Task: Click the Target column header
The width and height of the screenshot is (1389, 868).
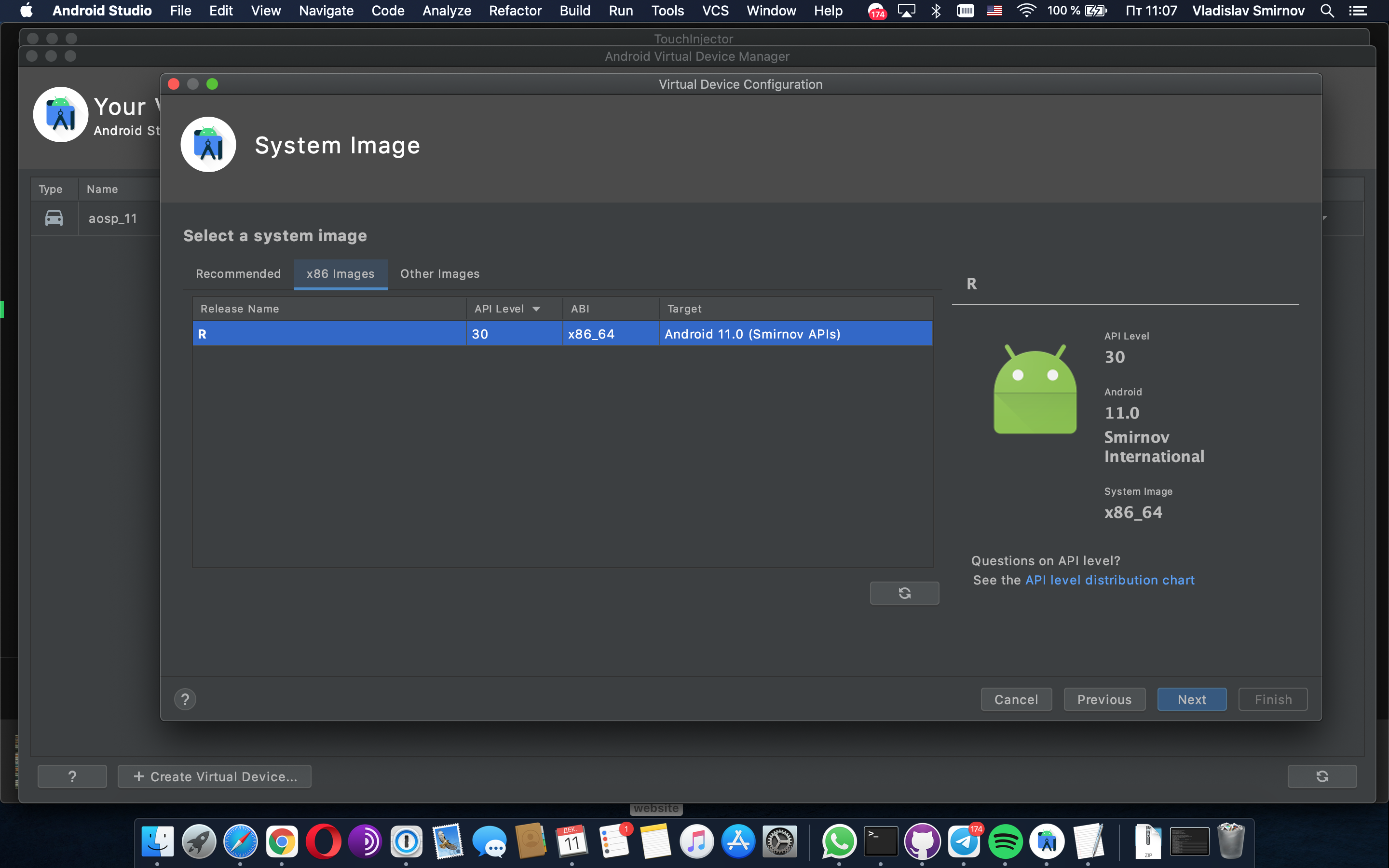Action: pos(795,309)
